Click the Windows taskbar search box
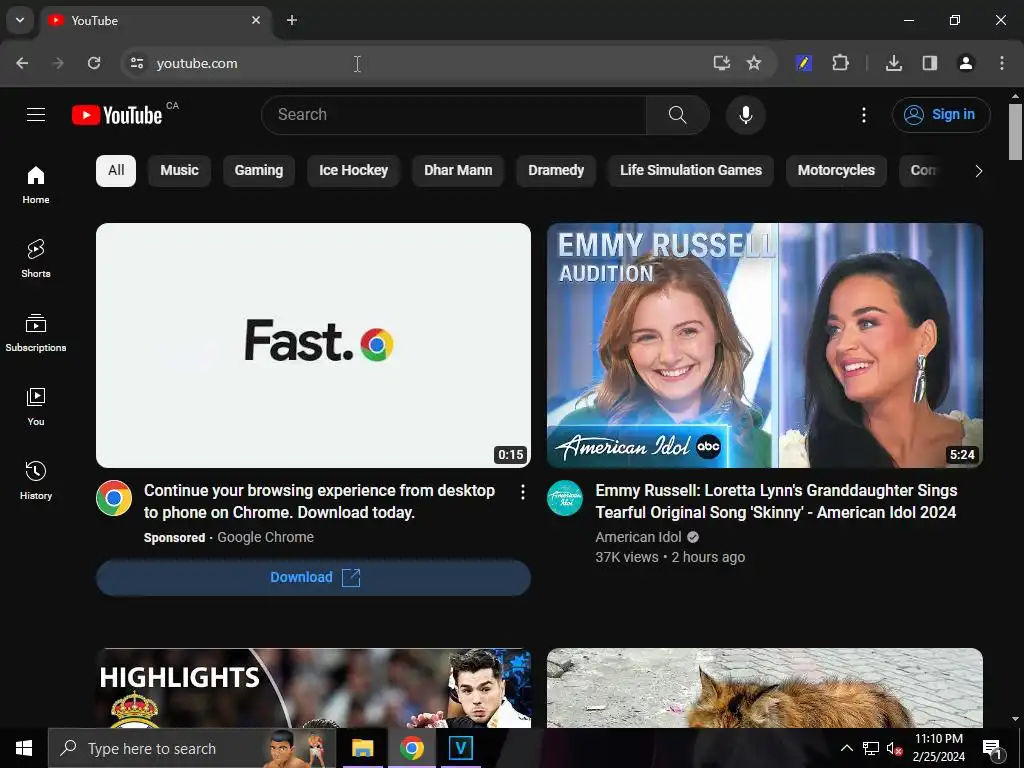Viewport: 1024px width, 768px height. click(x=191, y=748)
